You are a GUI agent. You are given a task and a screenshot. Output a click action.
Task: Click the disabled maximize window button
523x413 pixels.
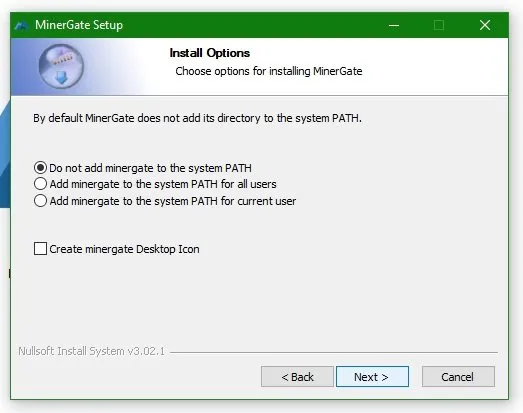pos(439,25)
